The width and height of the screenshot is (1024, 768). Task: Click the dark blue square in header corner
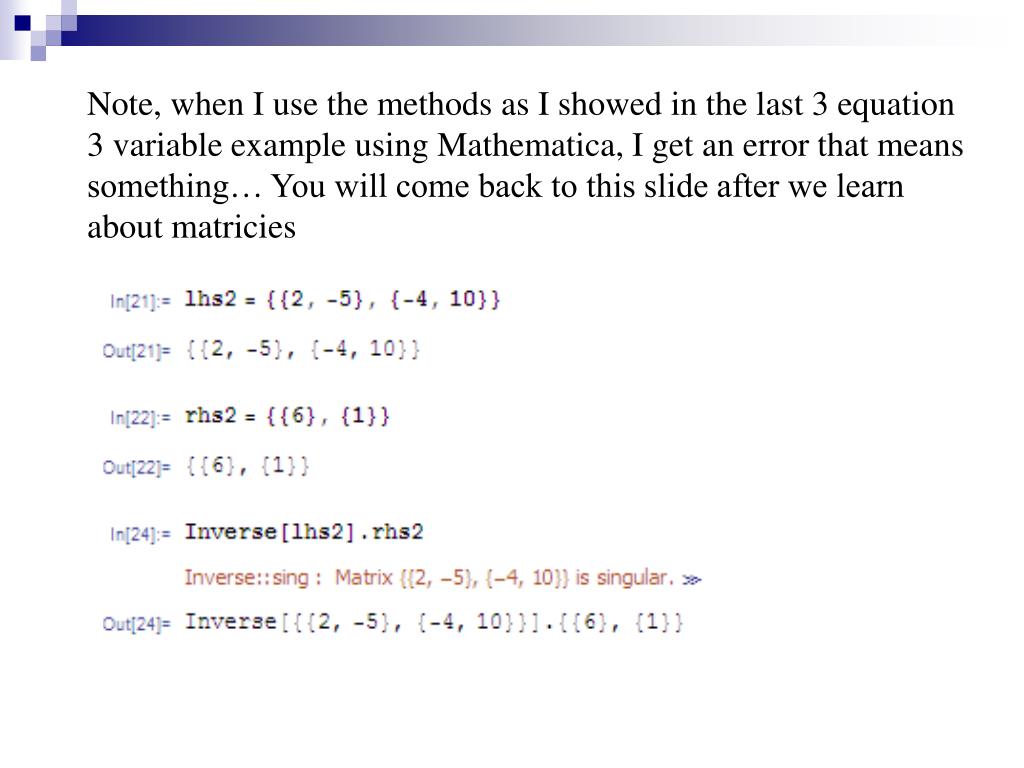coord(22,23)
